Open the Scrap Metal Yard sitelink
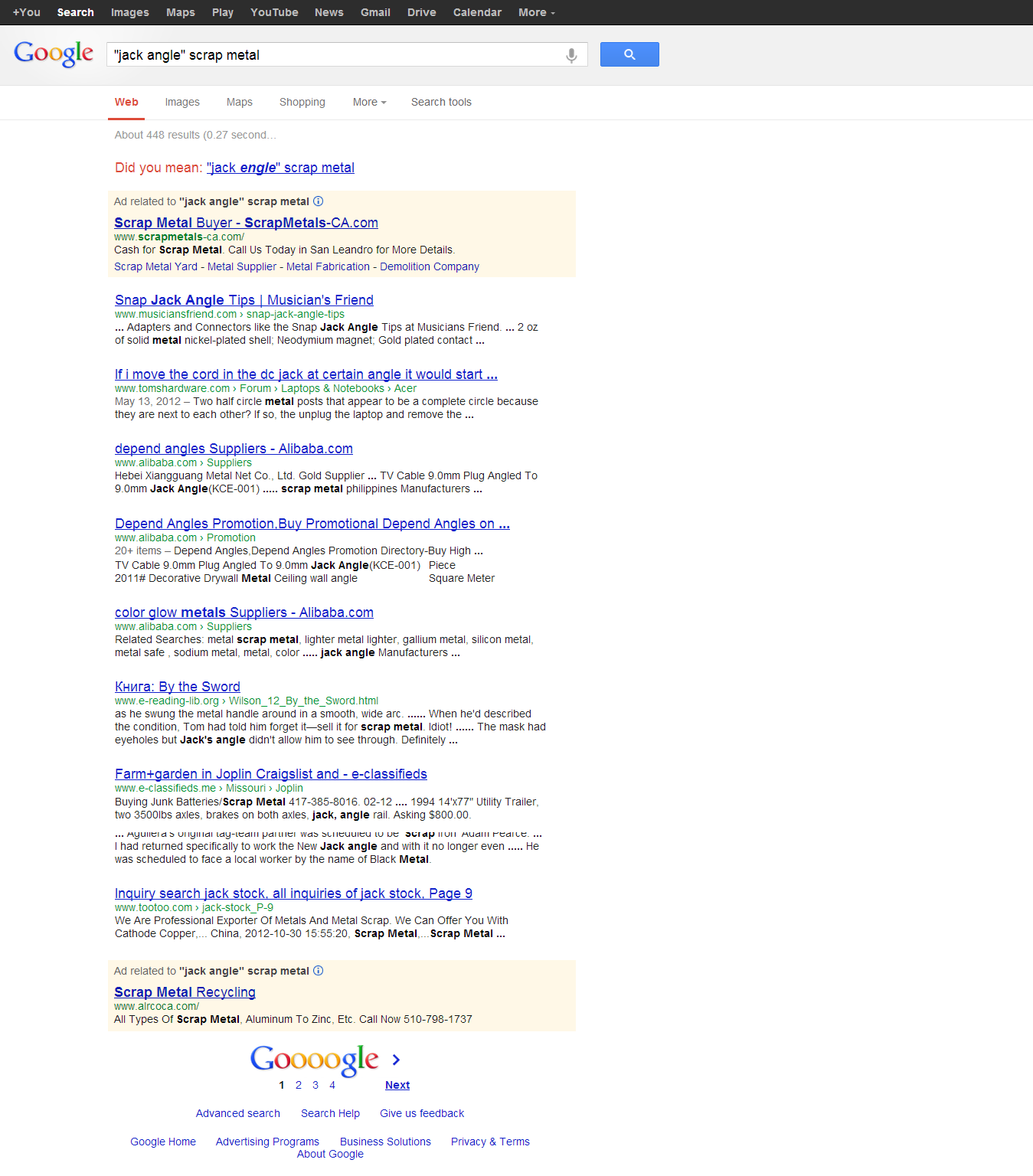 tap(155, 266)
